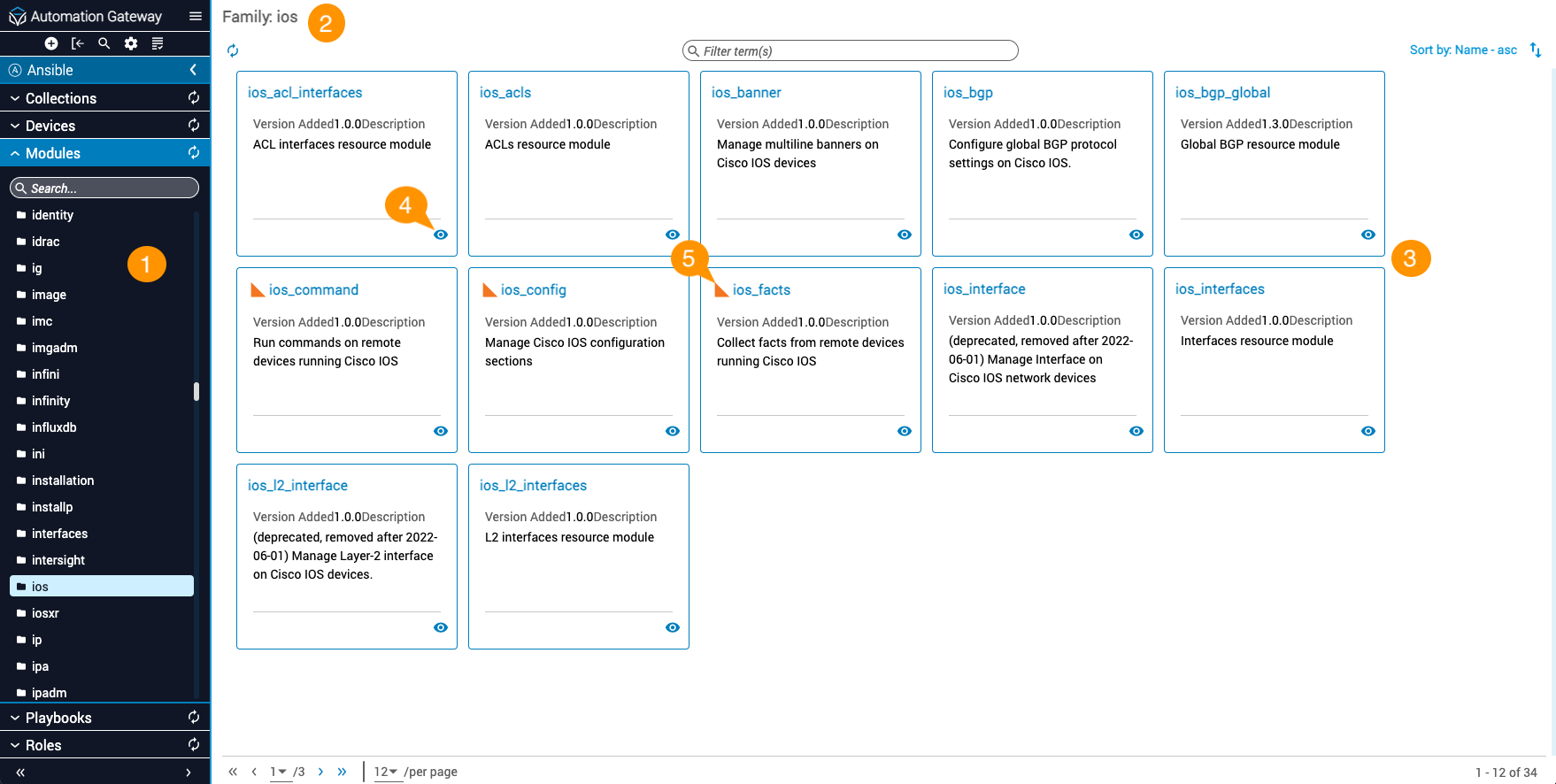Expand the Playbooks section
The image size is (1556, 784).
tap(58, 718)
